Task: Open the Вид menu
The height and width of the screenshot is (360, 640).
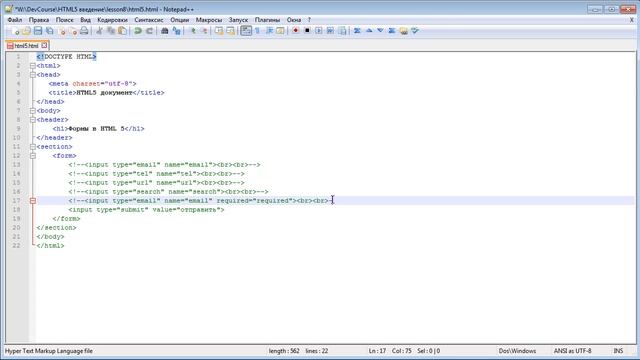Action: point(85,20)
